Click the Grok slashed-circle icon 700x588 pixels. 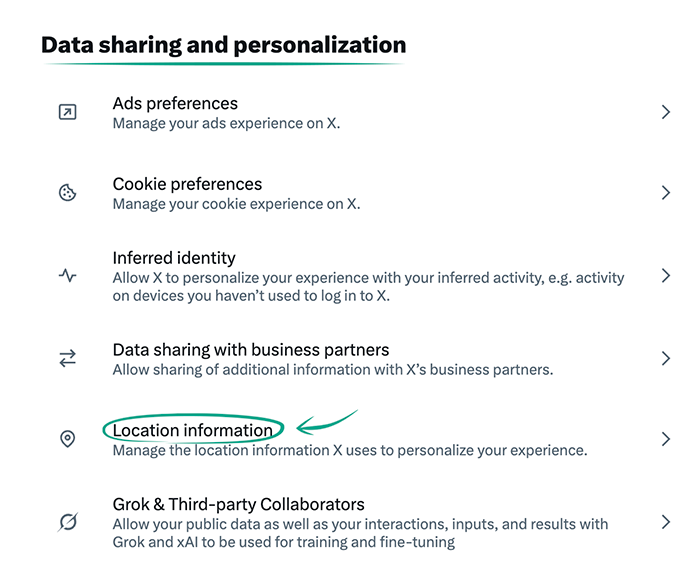[67, 522]
